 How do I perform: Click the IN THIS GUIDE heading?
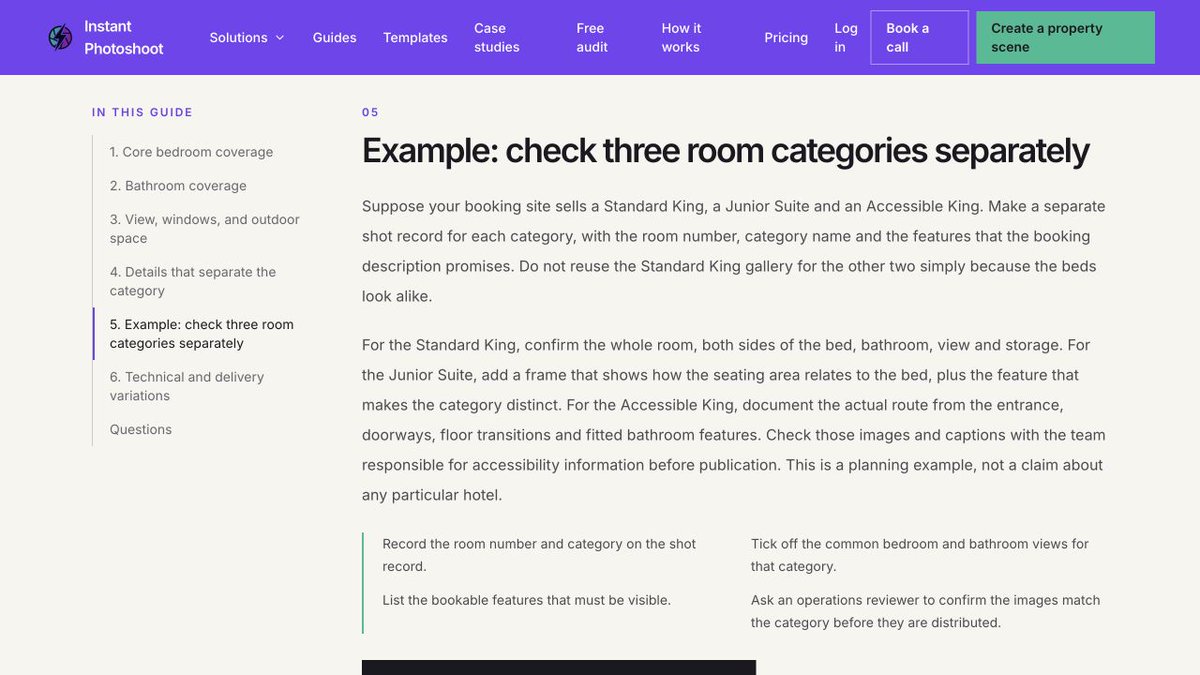[142, 112]
